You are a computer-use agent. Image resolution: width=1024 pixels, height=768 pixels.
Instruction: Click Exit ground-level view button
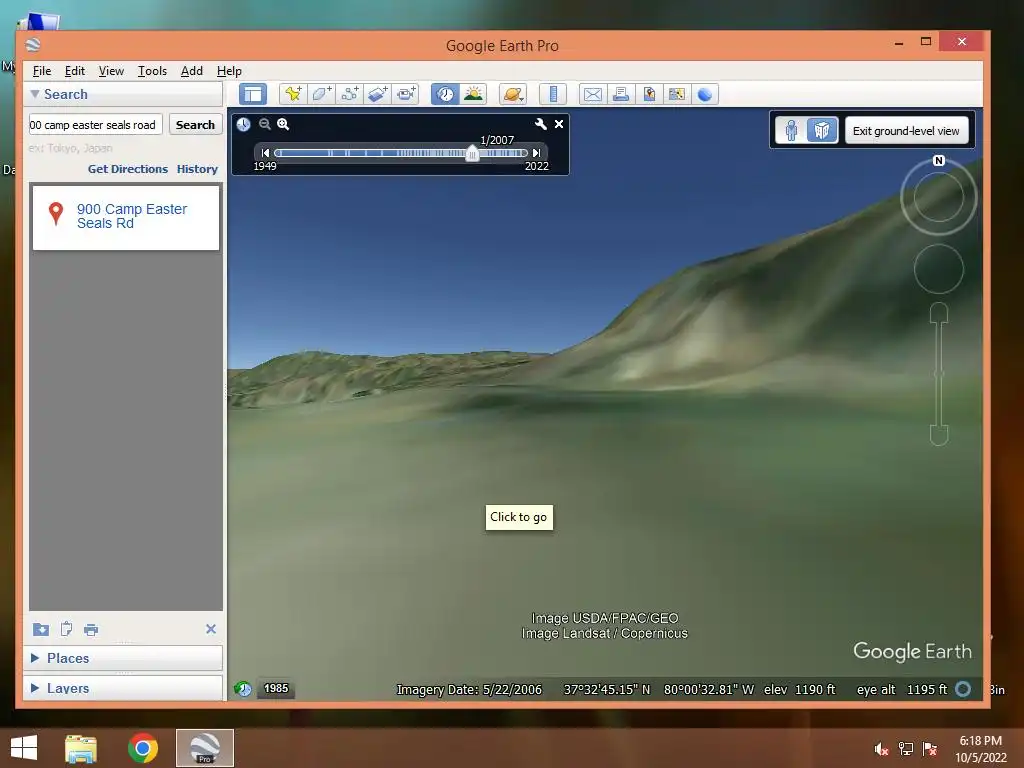pos(906,131)
